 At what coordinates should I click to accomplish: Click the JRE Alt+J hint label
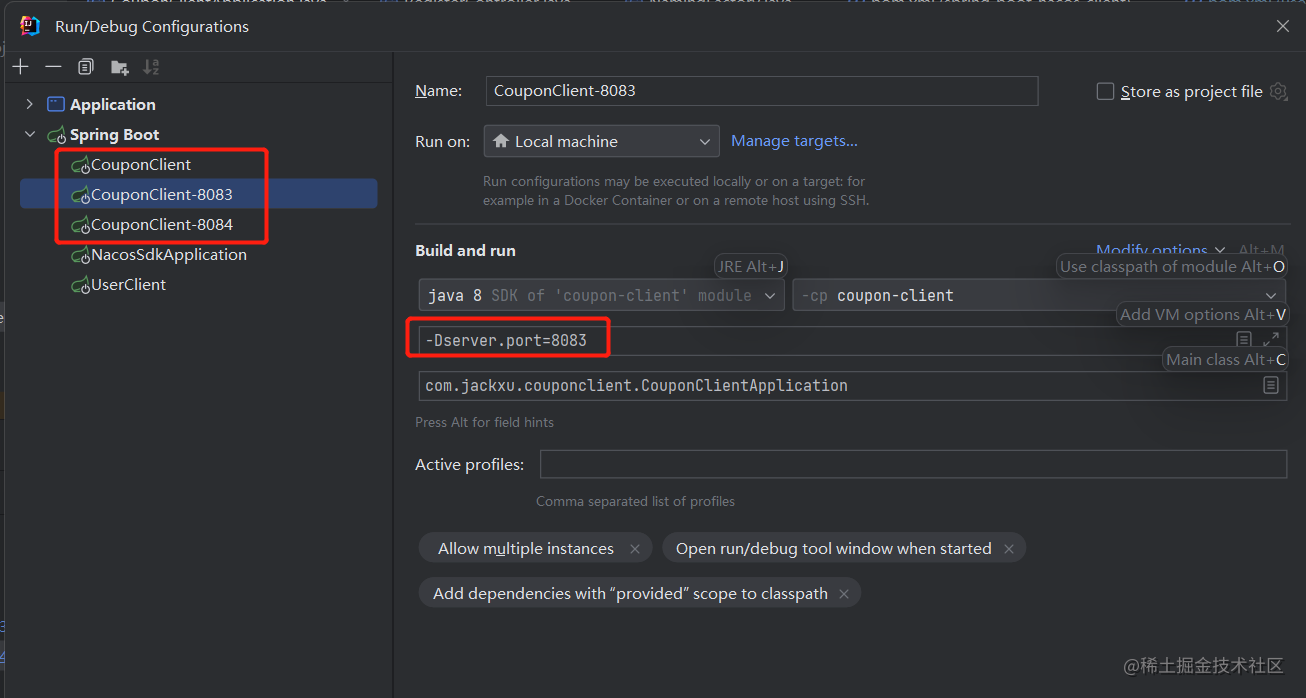point(751,266)
